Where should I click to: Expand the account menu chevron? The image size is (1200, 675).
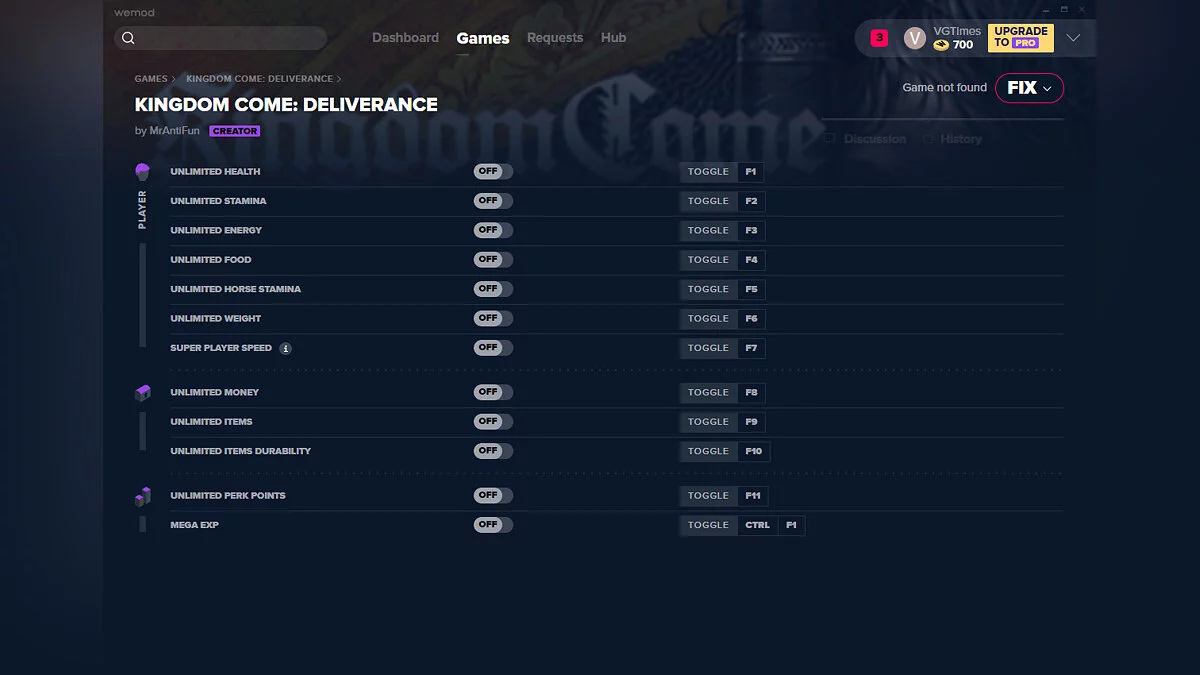[1073, 38]
